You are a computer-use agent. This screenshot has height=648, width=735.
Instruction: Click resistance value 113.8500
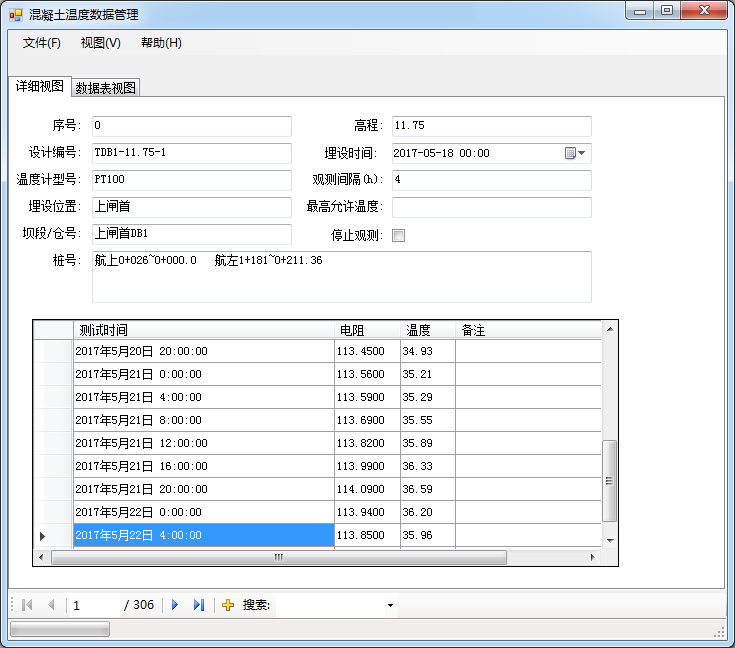tap(368, 535)
